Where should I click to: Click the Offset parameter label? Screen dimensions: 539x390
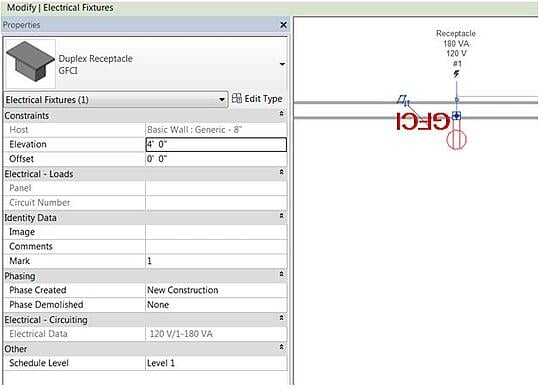coord(21,159)
